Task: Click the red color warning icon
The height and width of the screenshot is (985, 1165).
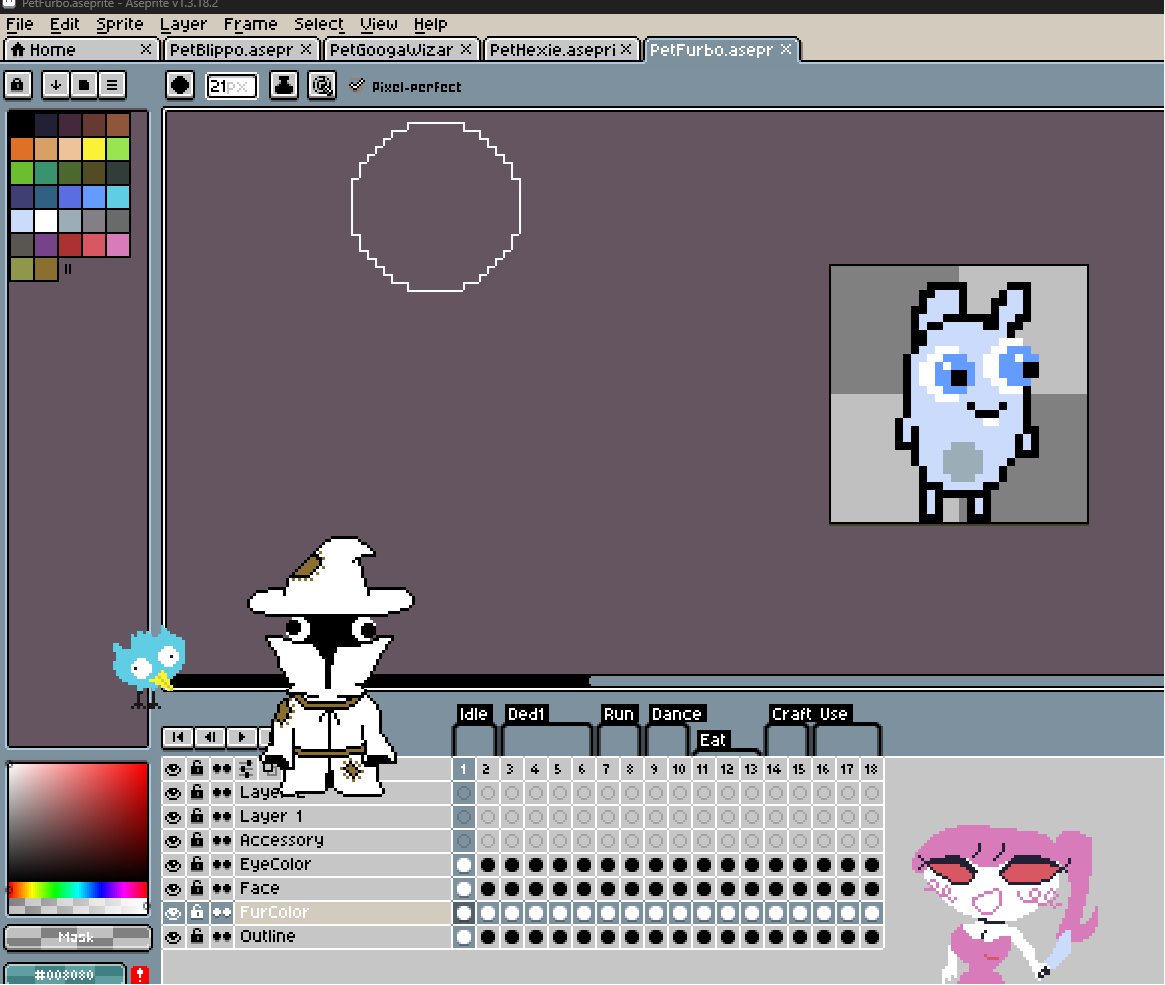Action: point(140,975)
